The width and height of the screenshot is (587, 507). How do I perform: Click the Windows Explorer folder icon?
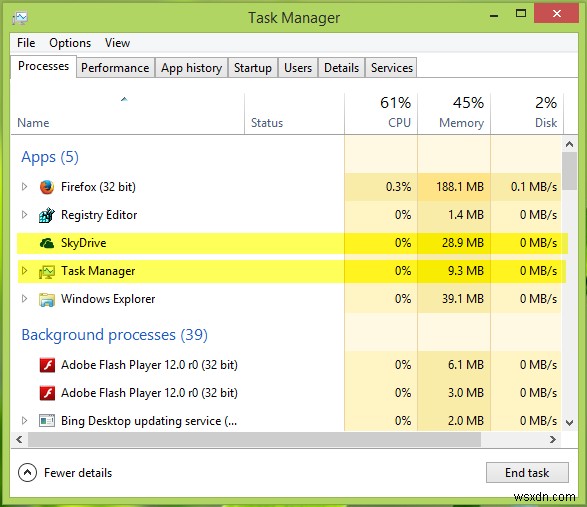(x=47, y=300)
